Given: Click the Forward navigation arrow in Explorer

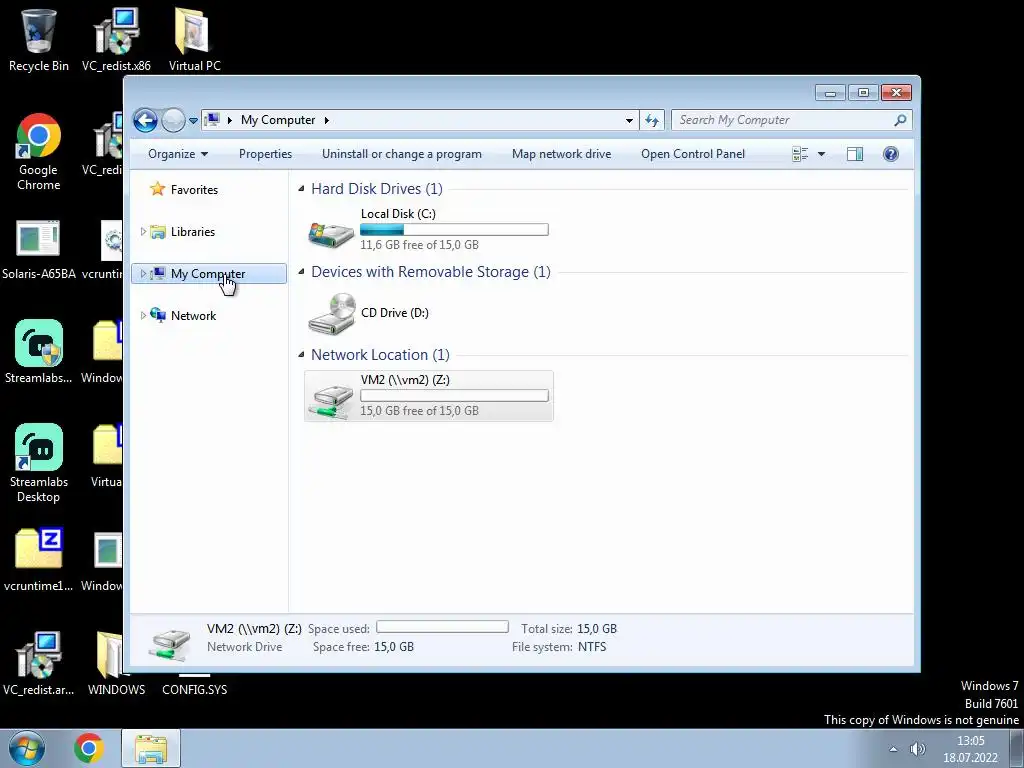Looking at the screenshot, I should [x=173, y=120].
